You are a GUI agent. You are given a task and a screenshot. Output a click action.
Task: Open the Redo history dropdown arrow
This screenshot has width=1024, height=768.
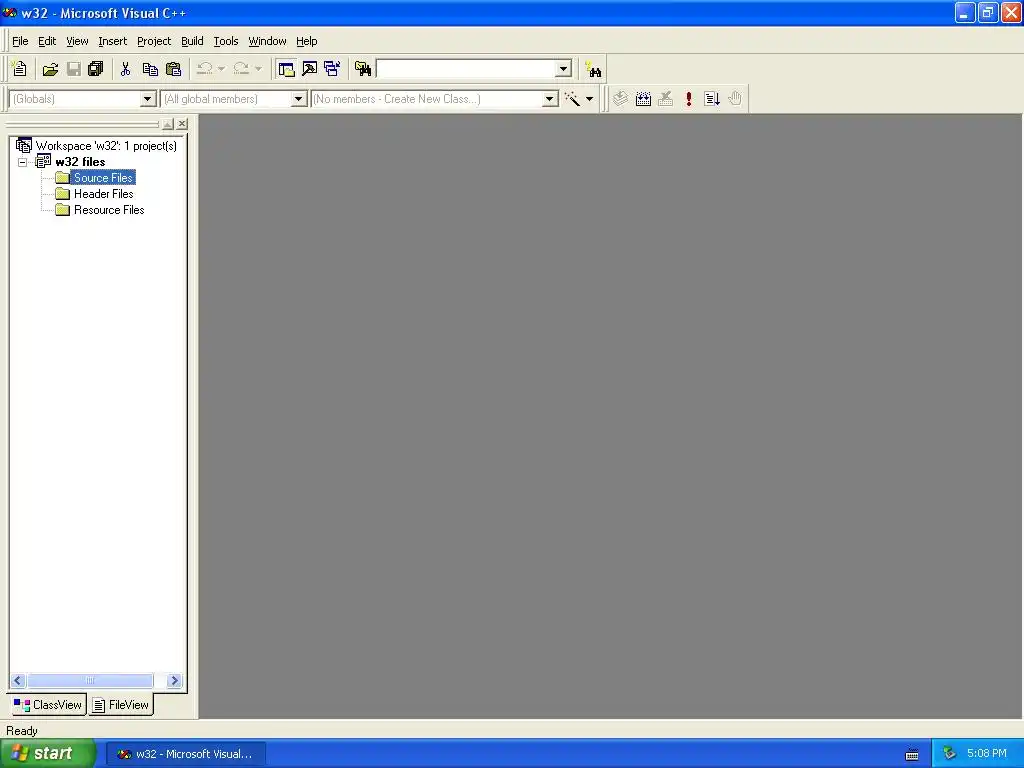(258, 69)
